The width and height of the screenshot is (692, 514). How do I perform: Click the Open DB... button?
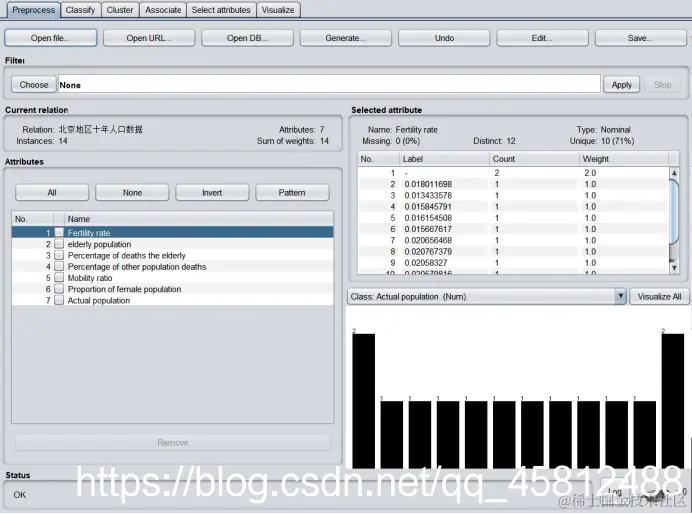247,38
